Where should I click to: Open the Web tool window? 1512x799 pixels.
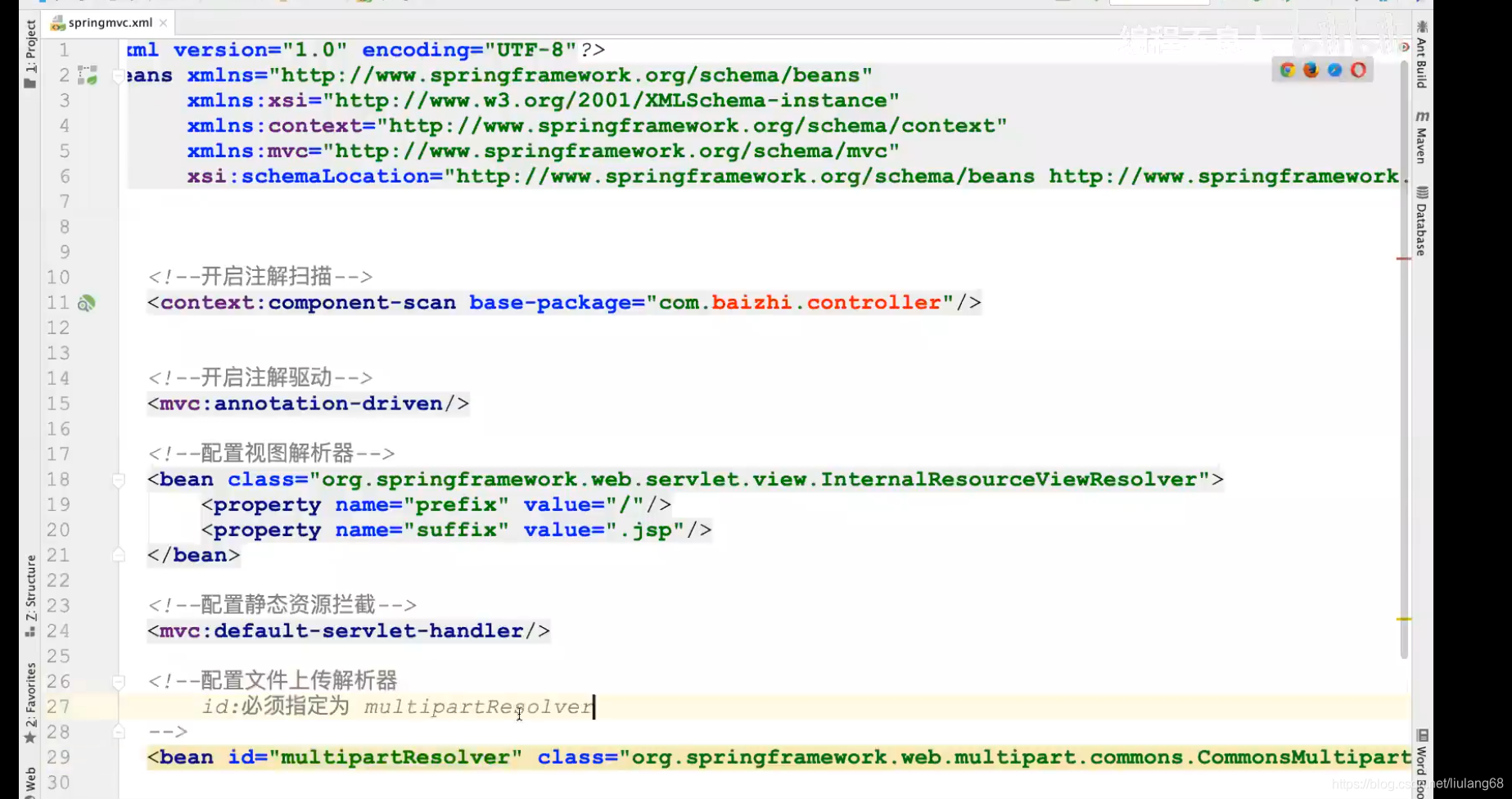[30, 782]
